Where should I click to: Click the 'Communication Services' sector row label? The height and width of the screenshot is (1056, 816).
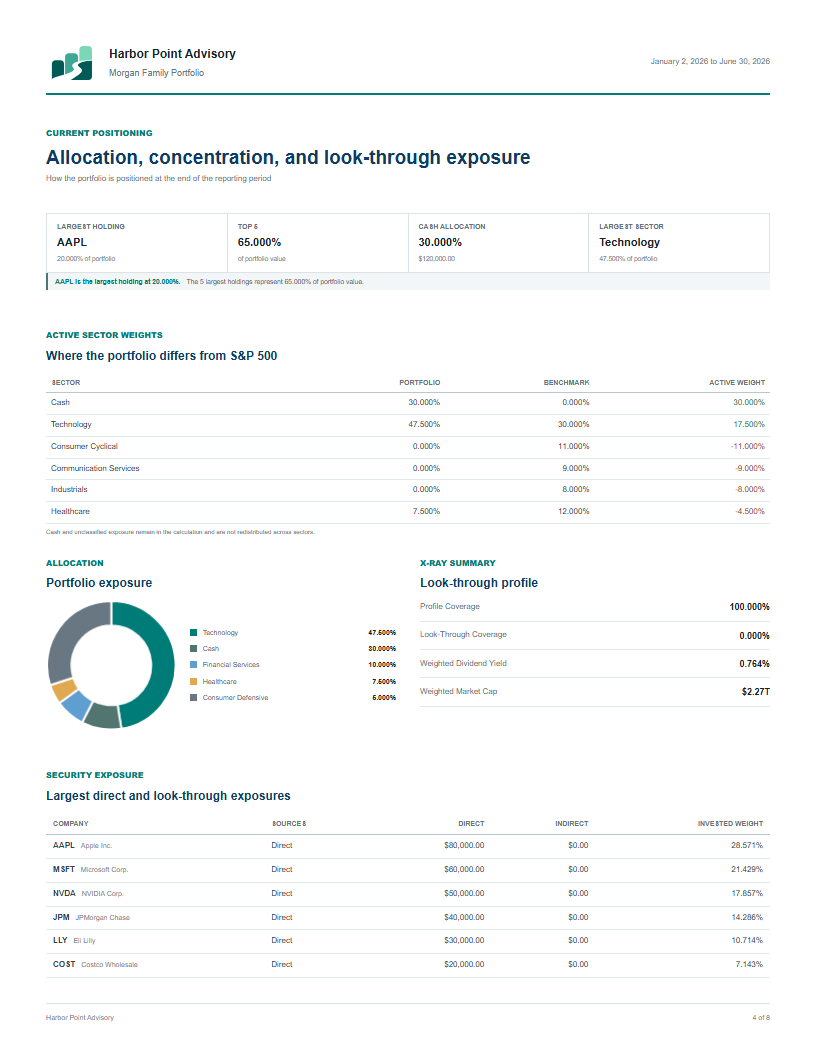[x=95, y=468]
